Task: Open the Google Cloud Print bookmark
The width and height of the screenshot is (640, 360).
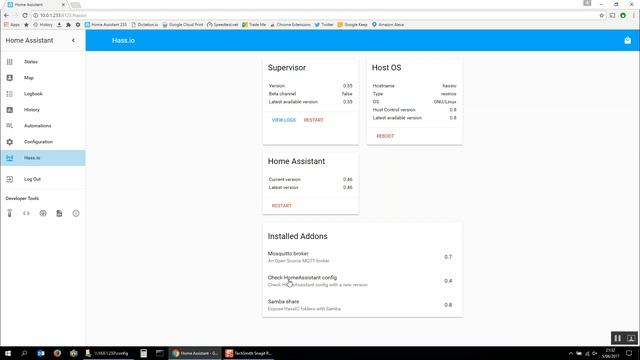Action: coord(182,24)
